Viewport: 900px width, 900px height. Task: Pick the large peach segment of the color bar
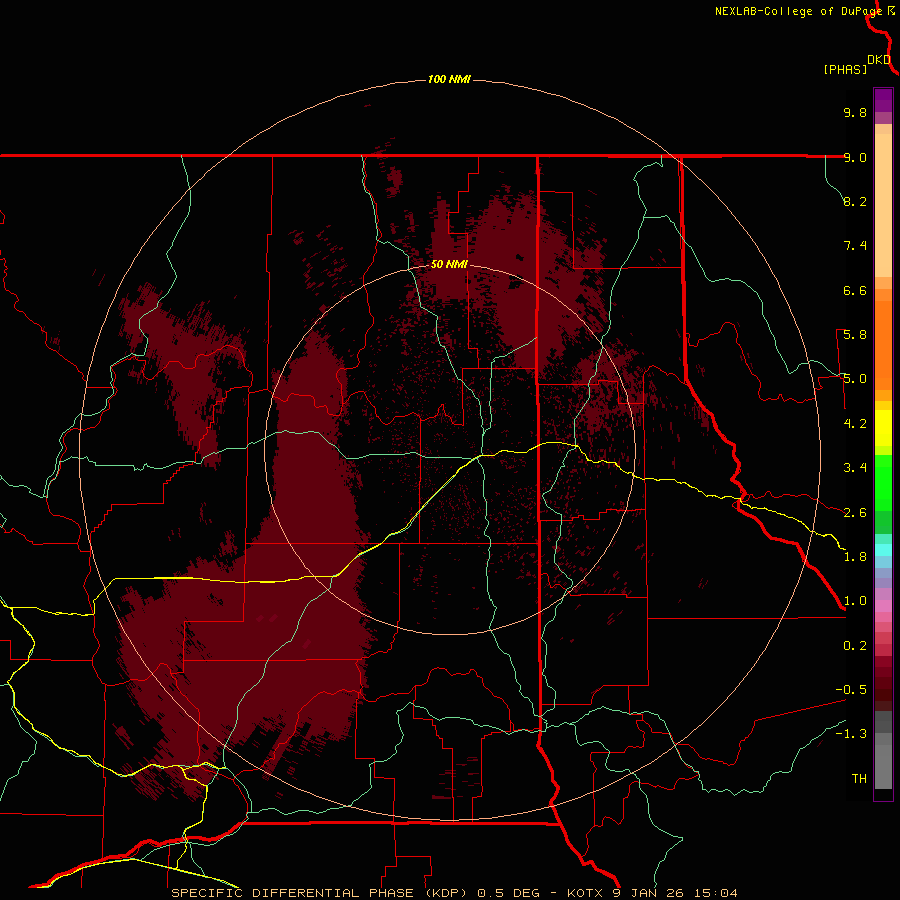(883, 205)
